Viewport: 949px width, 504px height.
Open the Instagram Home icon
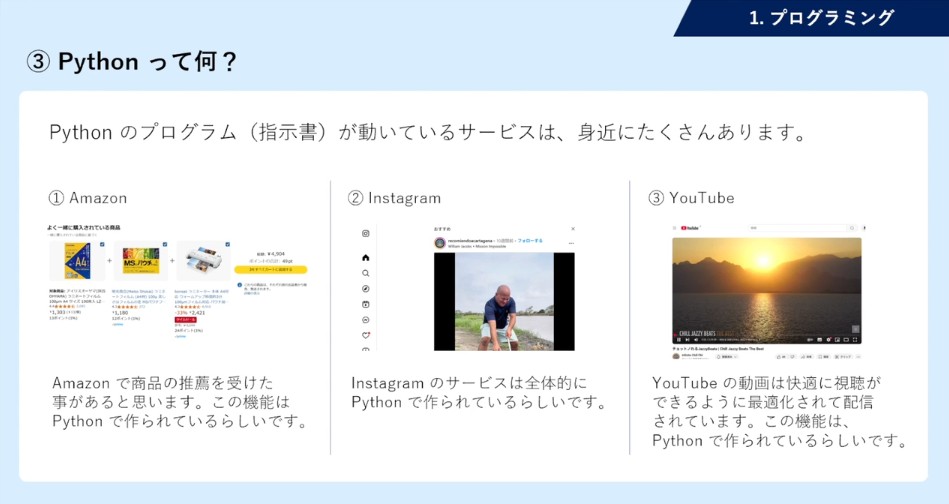pyautogui.click(x=366, y=258)
